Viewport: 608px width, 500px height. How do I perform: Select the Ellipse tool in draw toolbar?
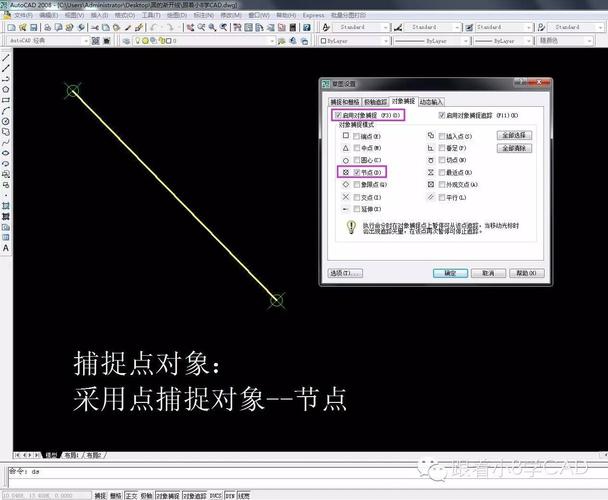pyautogui.click(x=6, y=153)
